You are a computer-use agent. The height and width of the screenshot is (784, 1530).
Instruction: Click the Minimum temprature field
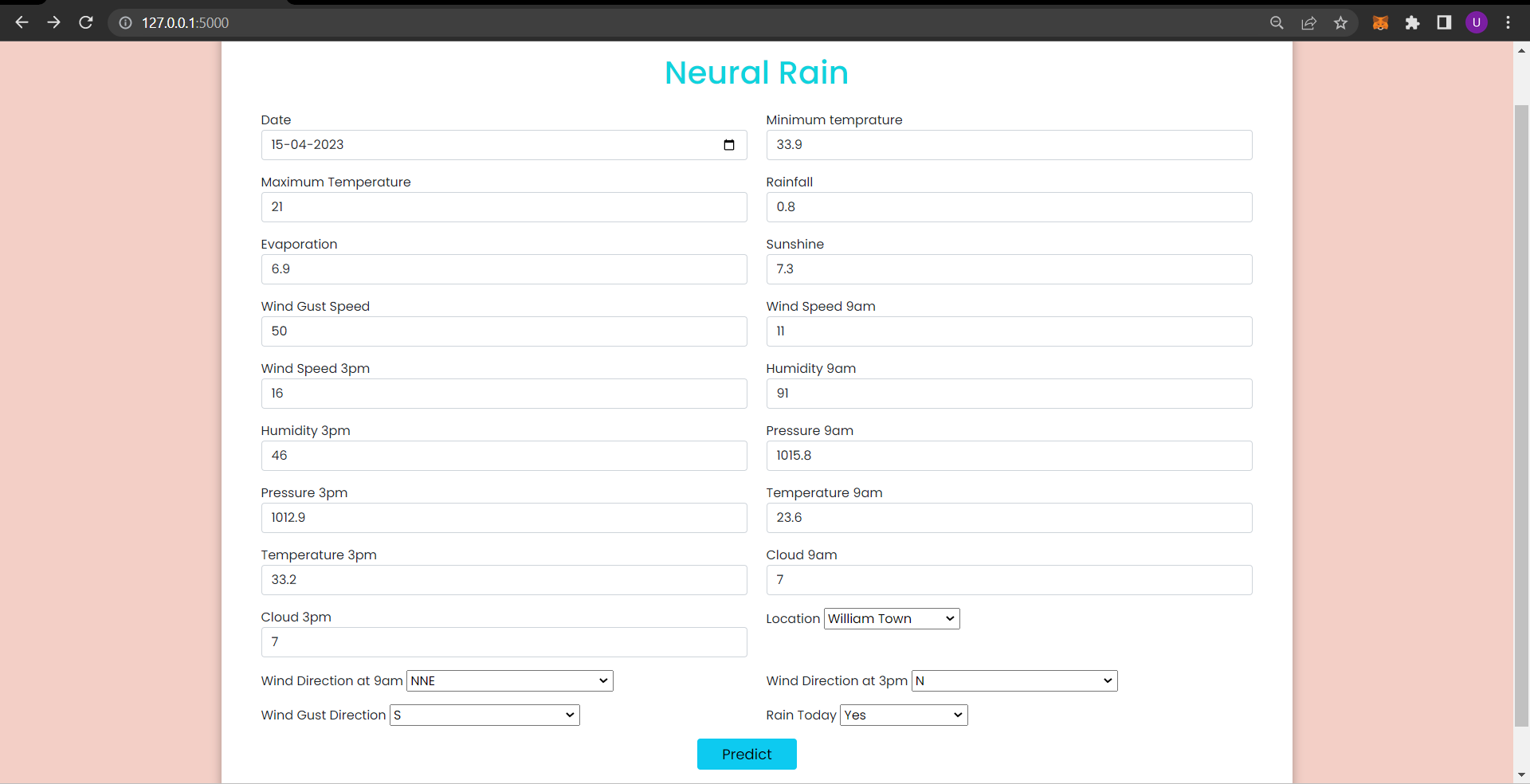coord(1009,145)
